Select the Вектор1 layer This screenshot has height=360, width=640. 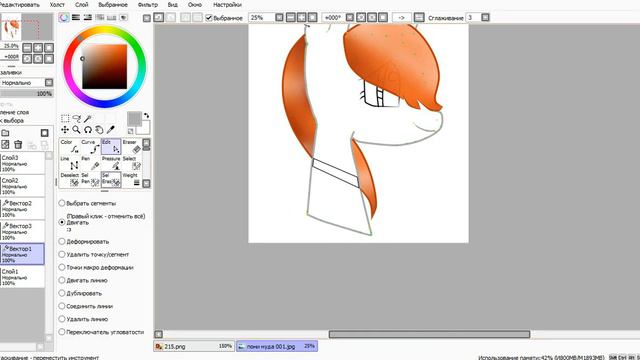(x=22, y=254)
